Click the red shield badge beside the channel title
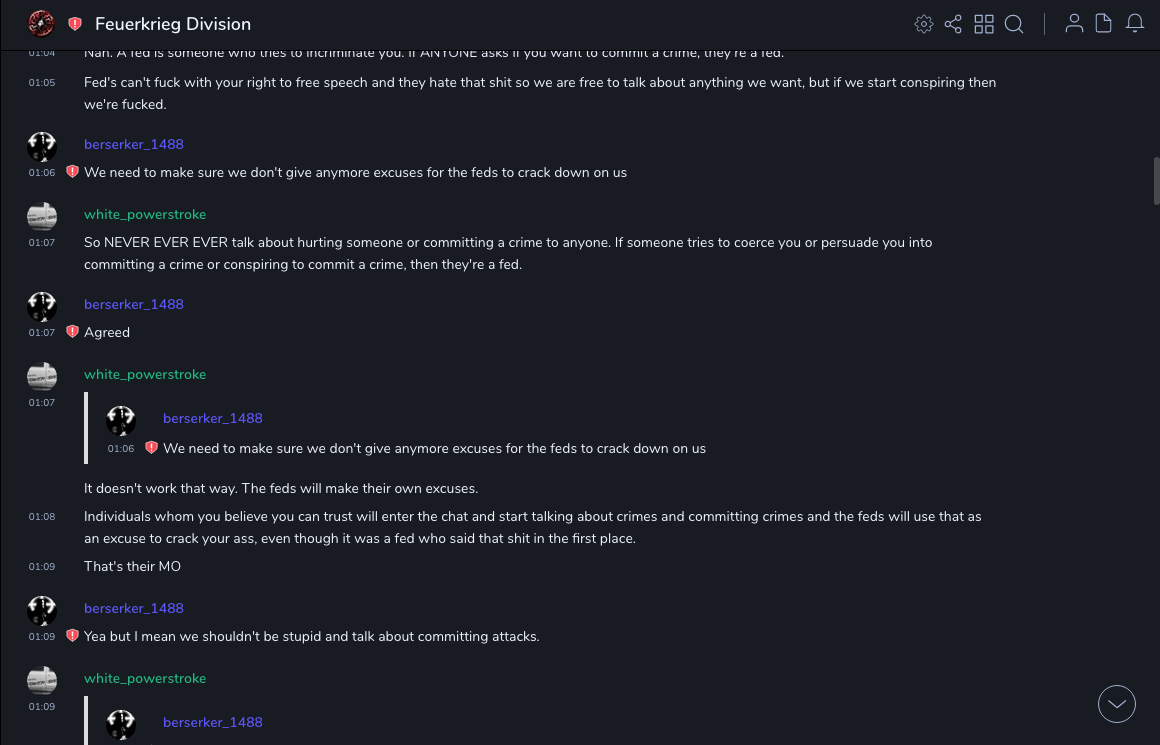 (75, 24)
